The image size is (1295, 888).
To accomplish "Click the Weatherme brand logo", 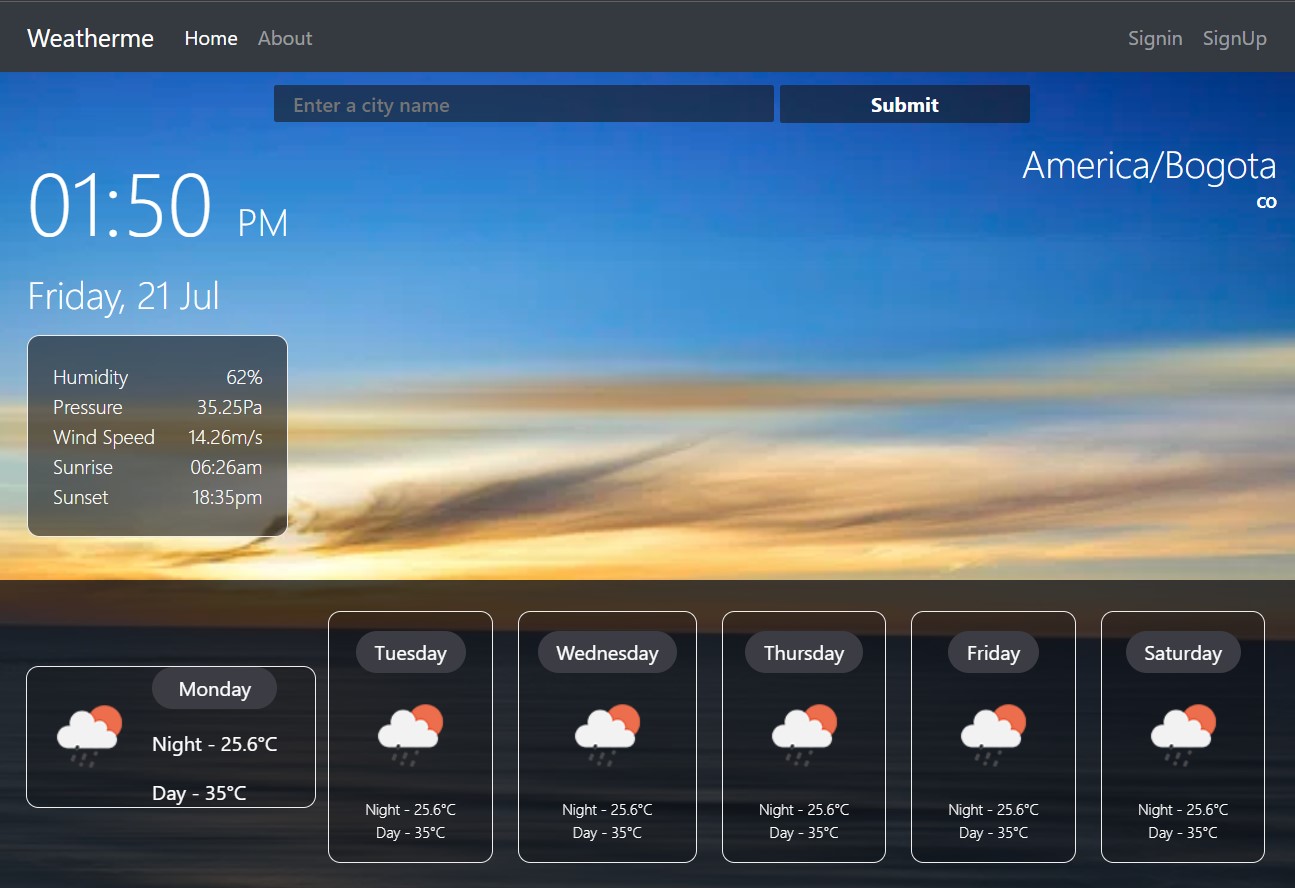I will [90, 38].
